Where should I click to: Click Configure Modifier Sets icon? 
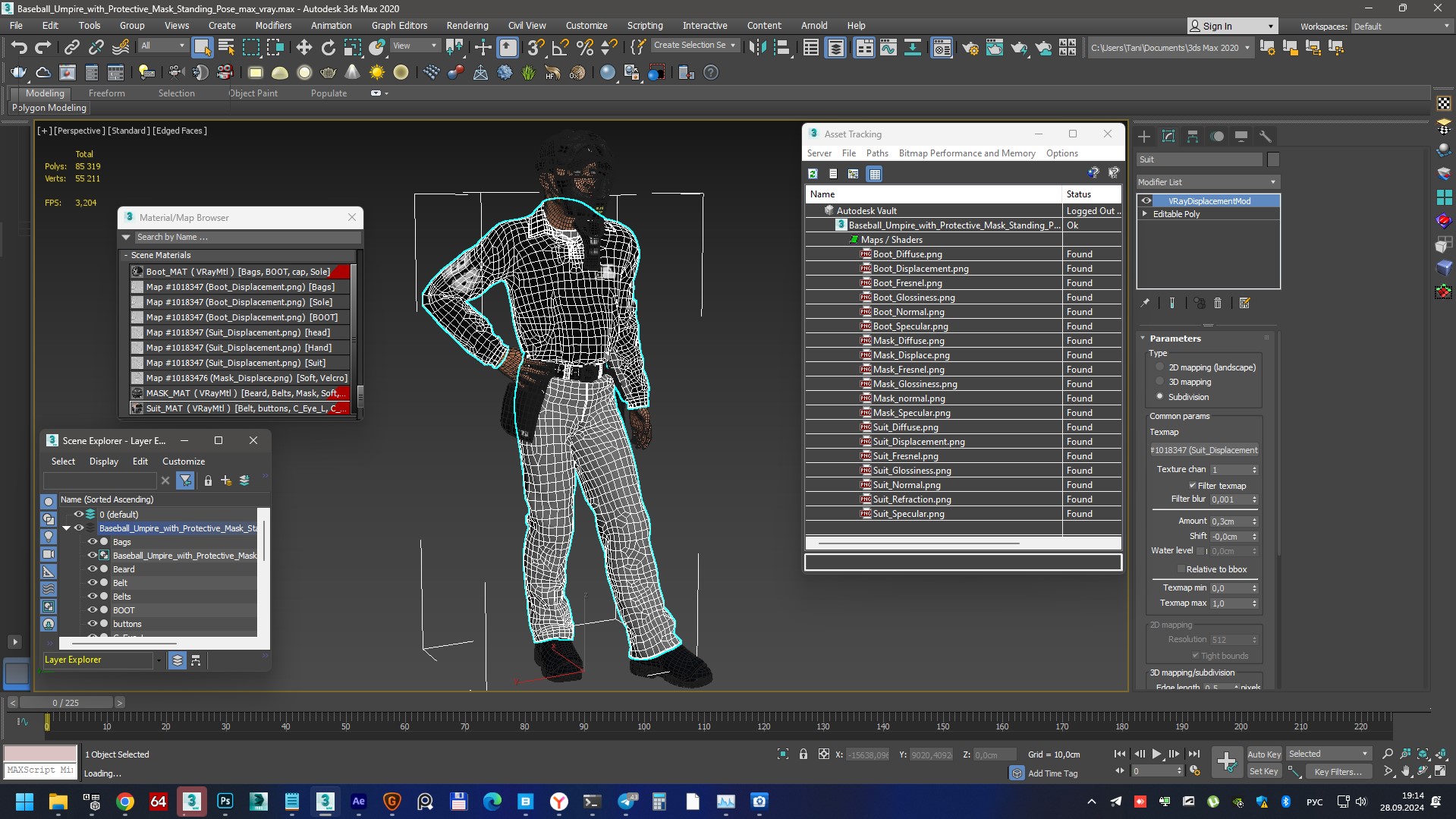coord(1244,303)
